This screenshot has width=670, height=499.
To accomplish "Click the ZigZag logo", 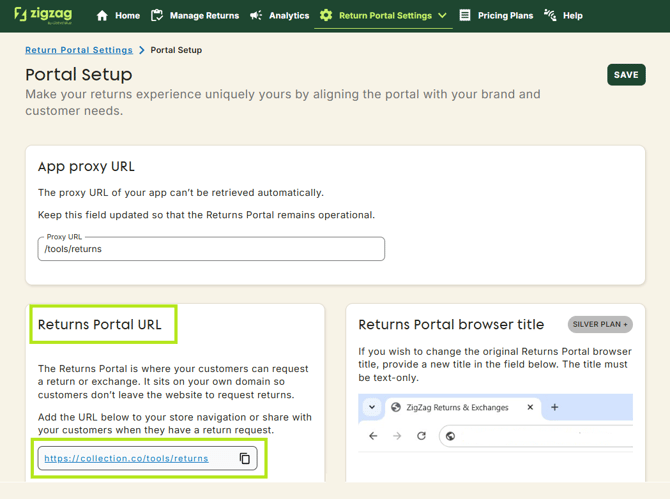I will pyautogui.click(x=43, y=15).
